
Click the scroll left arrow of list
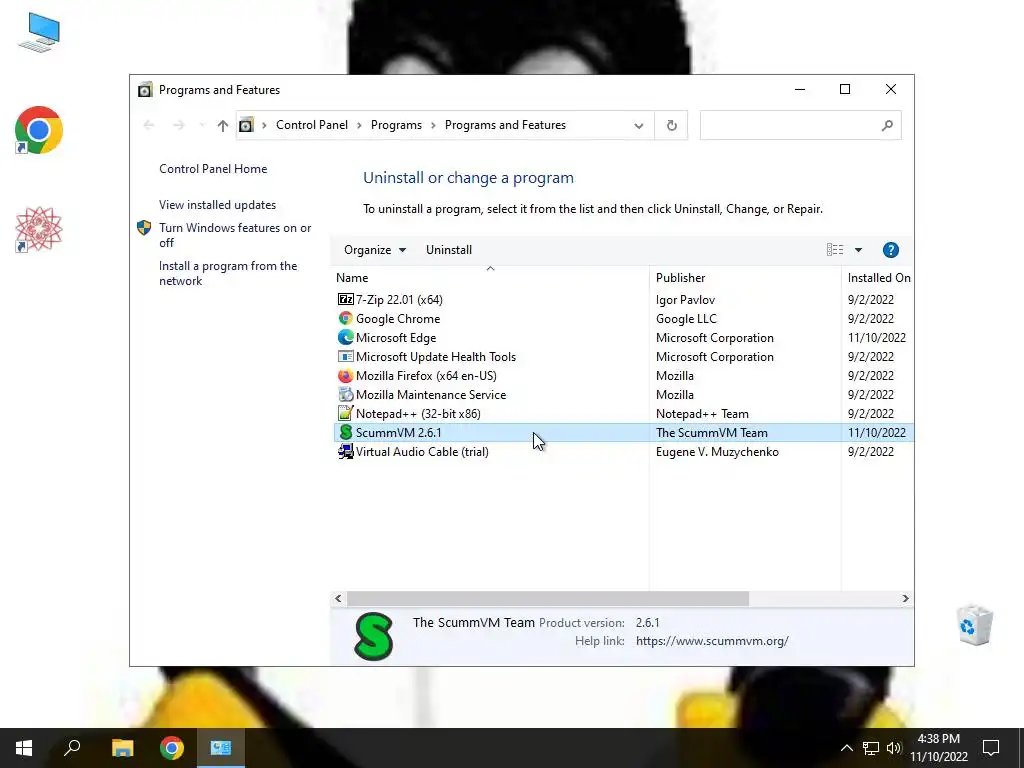(x=338, y=598)
